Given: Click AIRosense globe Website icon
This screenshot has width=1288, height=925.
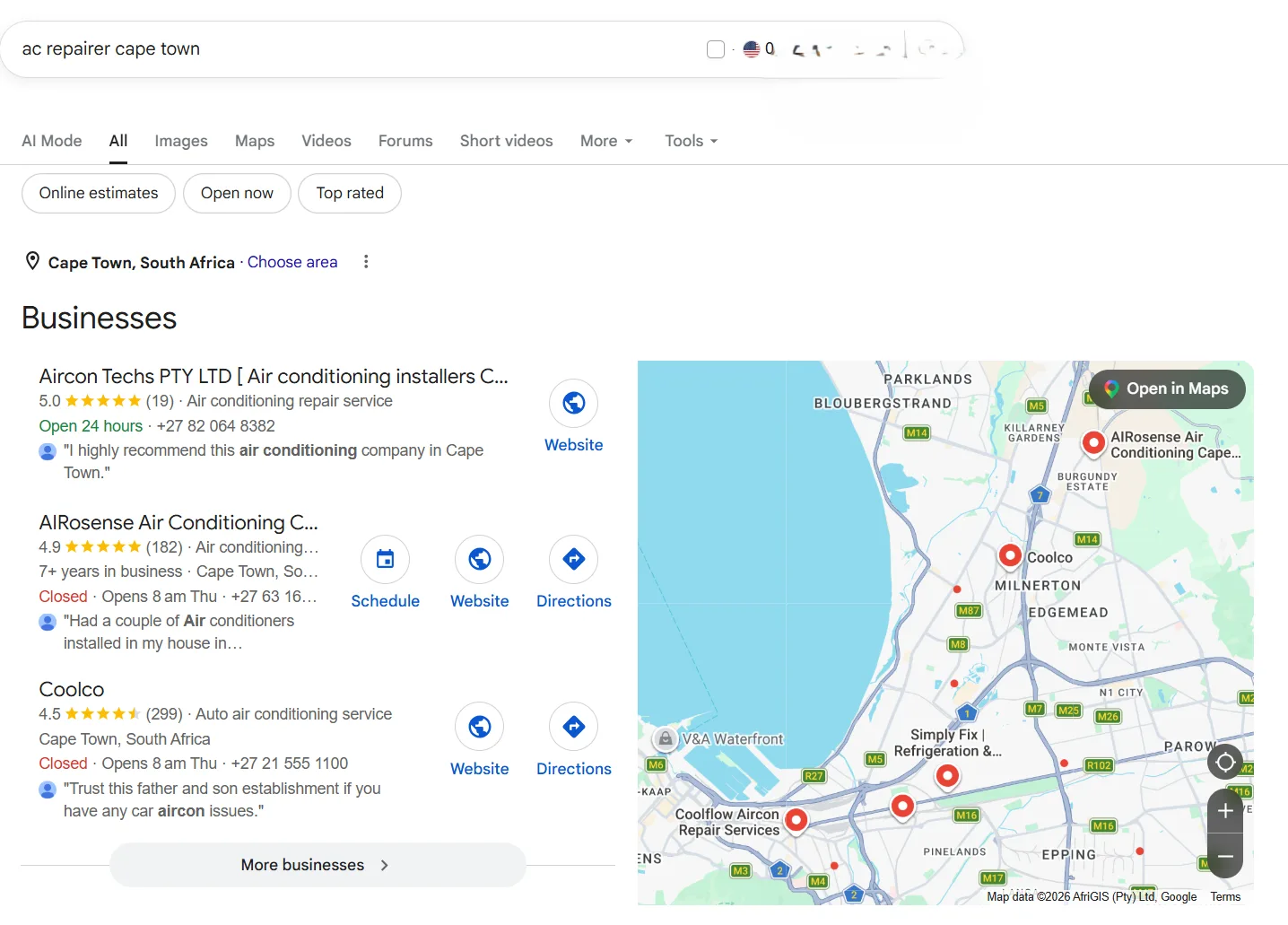Looking at the screenshot, I should (x=480, y=560).
